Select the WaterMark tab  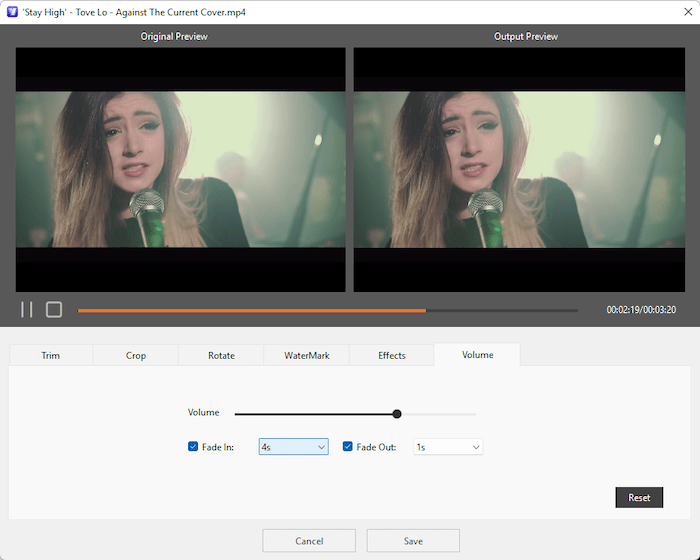tap(307, 355)
